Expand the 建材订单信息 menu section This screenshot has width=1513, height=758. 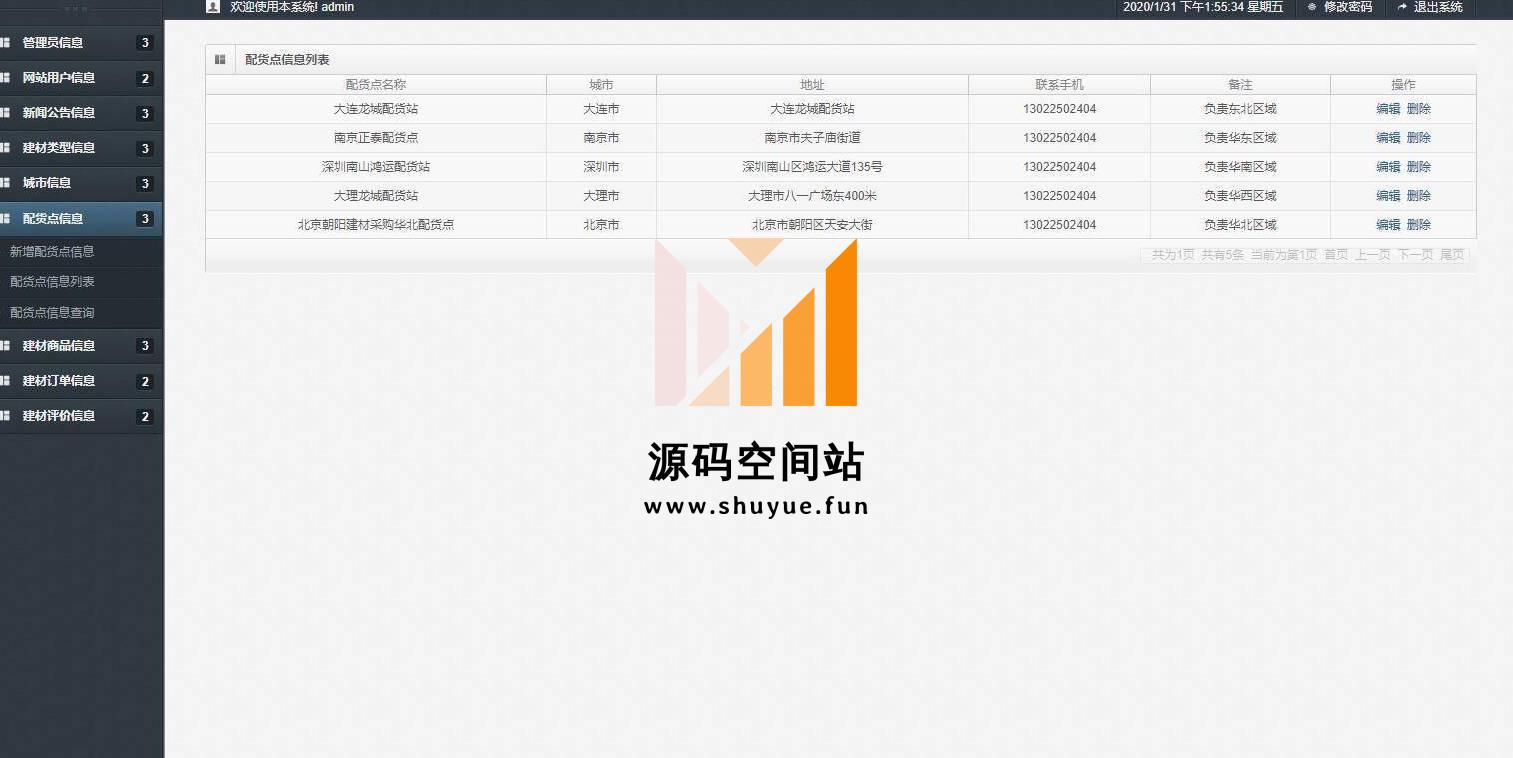tap(81, 381)
